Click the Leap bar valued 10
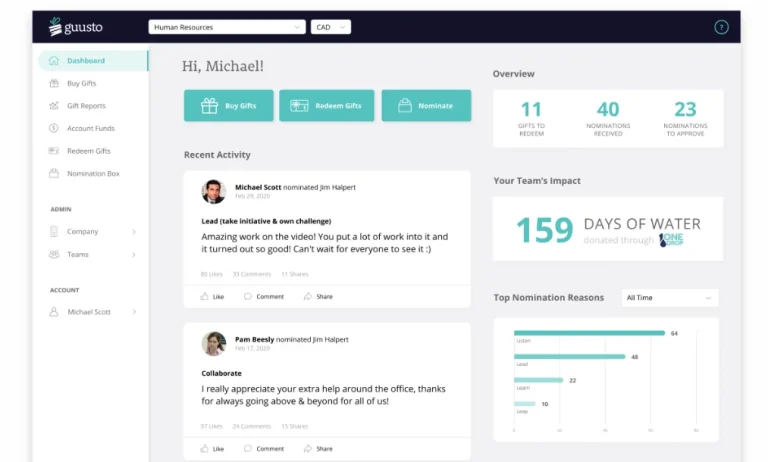 tap(525, 404)
